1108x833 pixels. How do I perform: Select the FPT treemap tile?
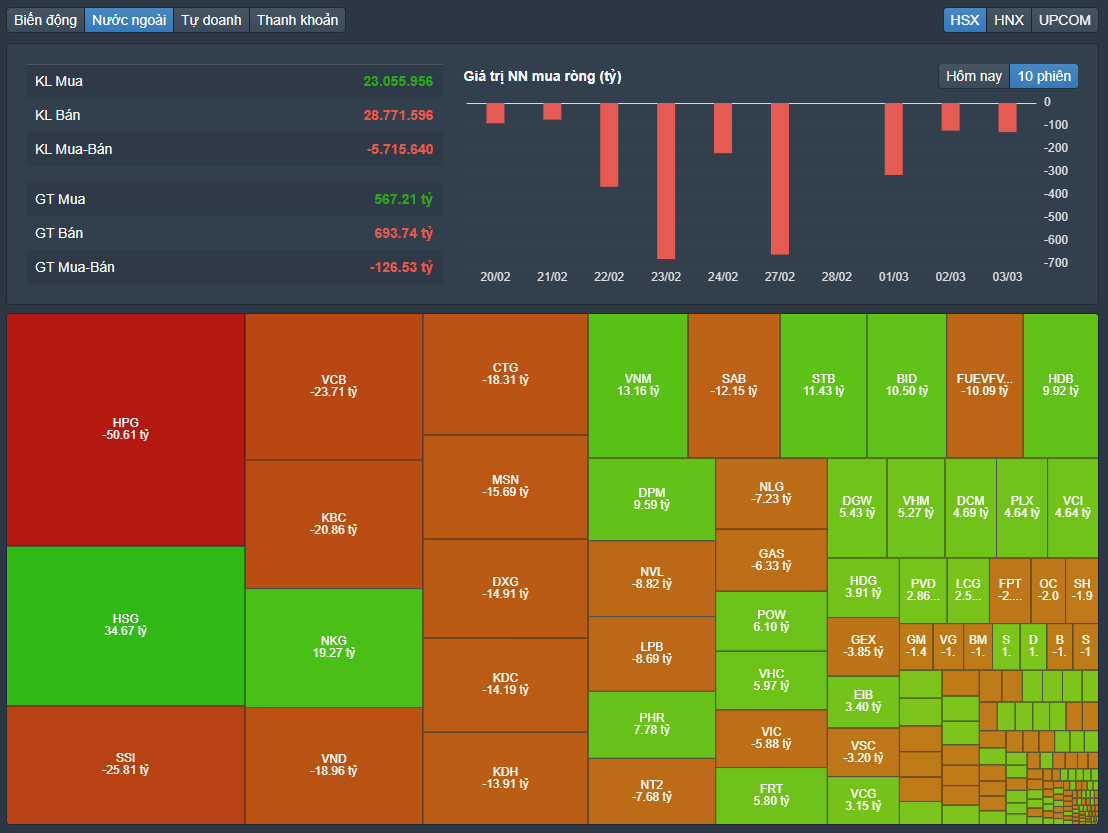(x=1010, y=591)
